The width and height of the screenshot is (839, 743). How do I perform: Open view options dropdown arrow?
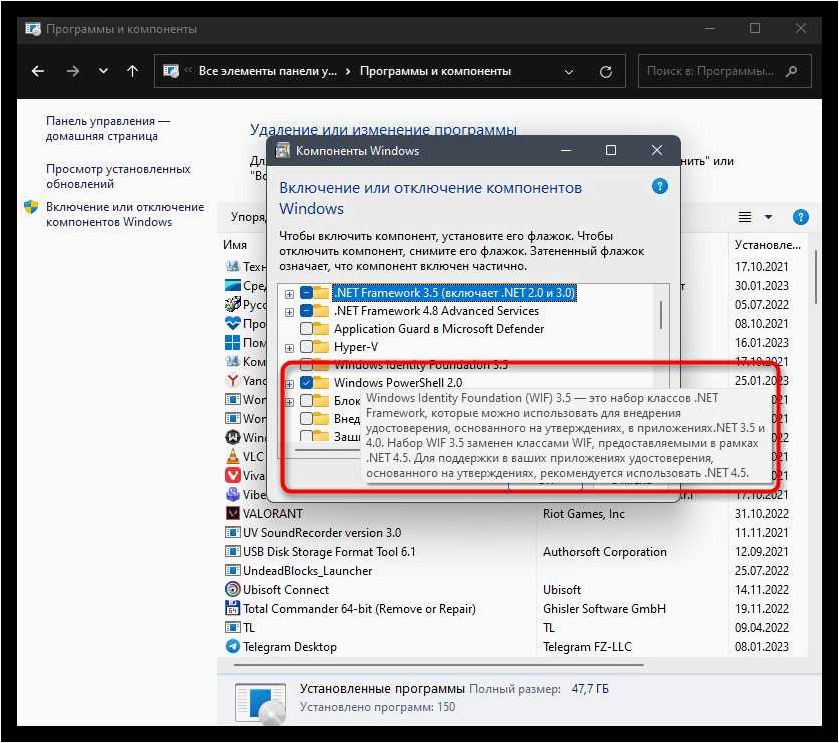[x=768, y=217]
